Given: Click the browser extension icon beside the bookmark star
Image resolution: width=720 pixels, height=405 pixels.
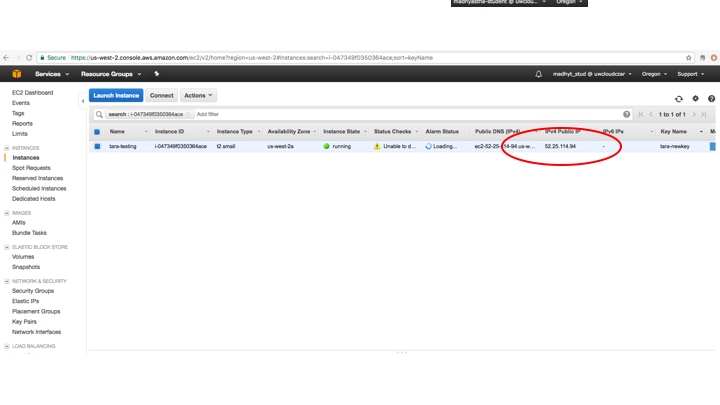Looking at the screenshot, I should click(702, 58).
